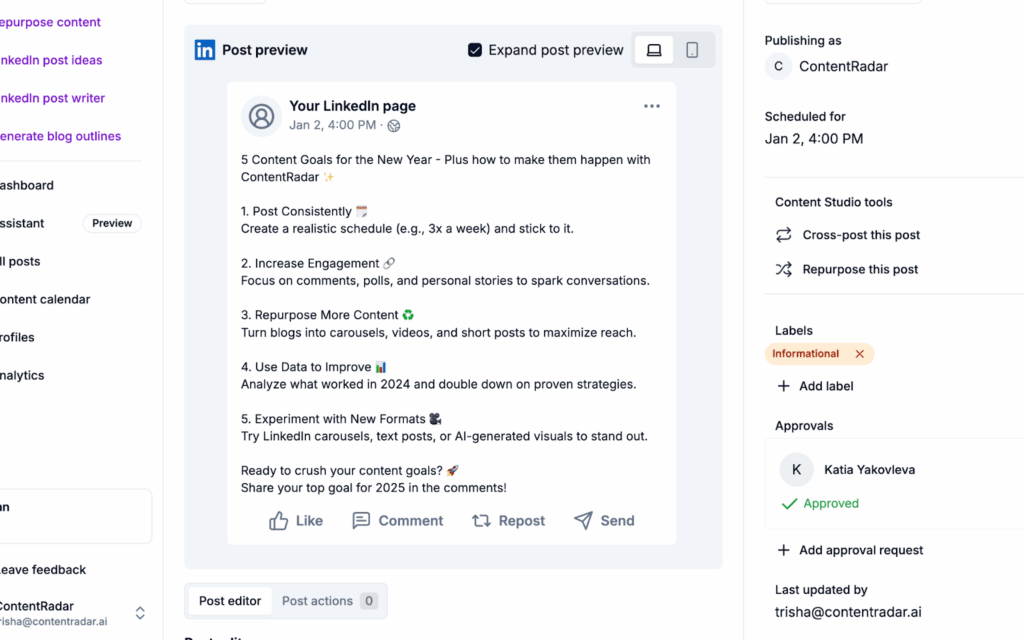Click the Add label plus button

[x=784, y=386]
